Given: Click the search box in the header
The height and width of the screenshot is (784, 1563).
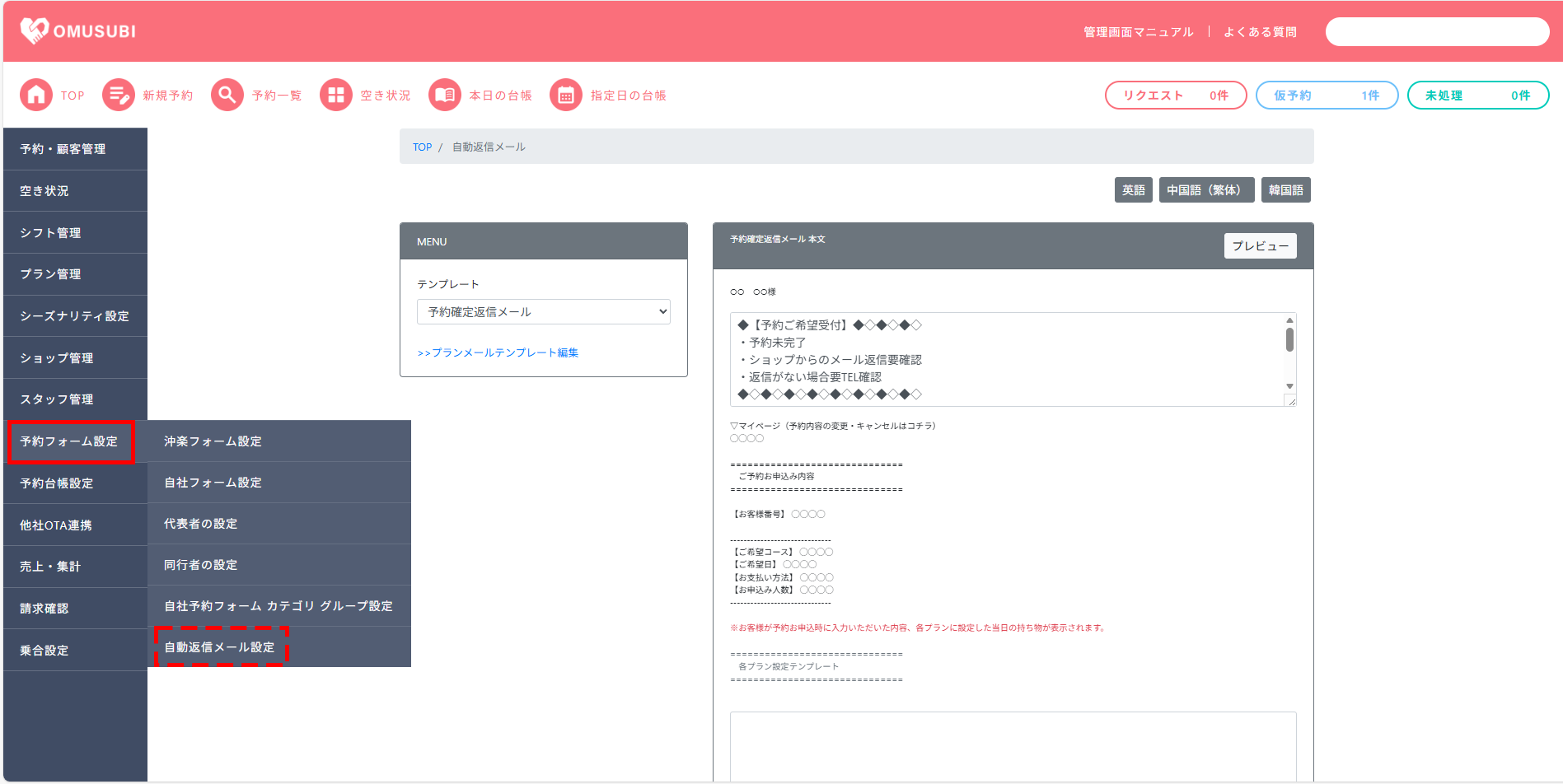Looking at the screenshot, I should click(1437, 32).
